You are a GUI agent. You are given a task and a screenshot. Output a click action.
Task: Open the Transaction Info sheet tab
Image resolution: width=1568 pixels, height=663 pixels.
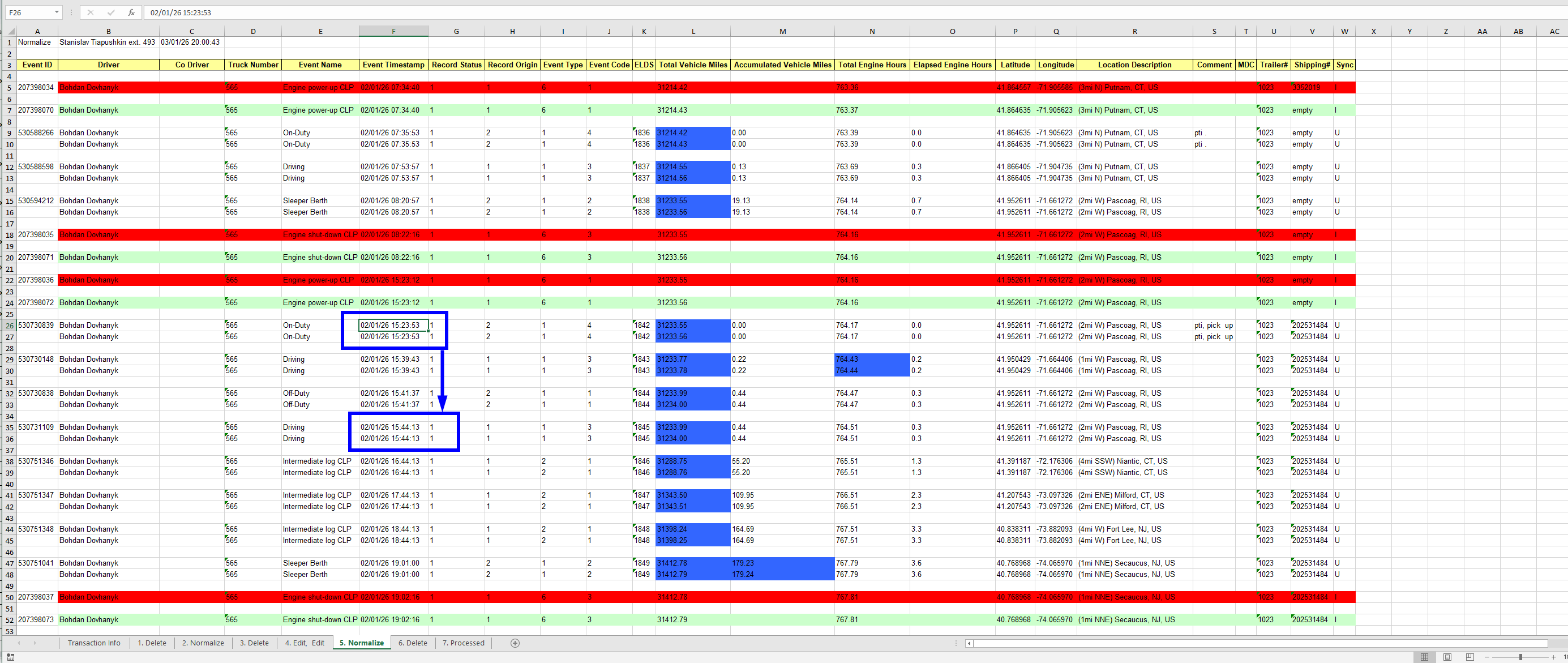[94, 643]
